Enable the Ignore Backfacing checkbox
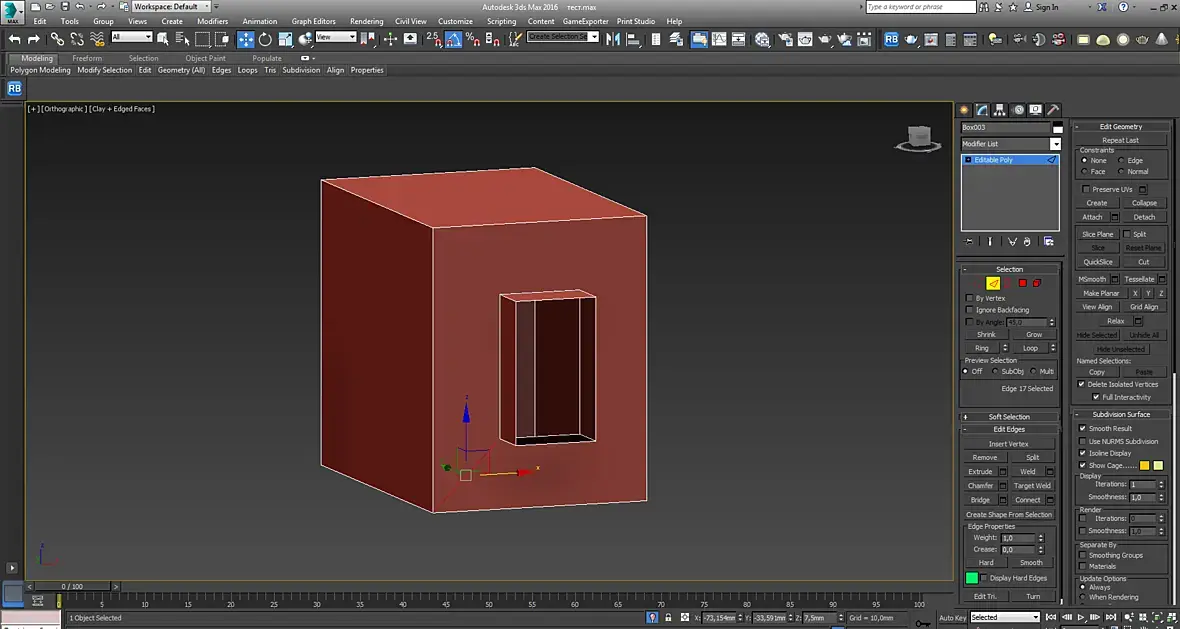The image size is (1180, 629). point(969,310)
